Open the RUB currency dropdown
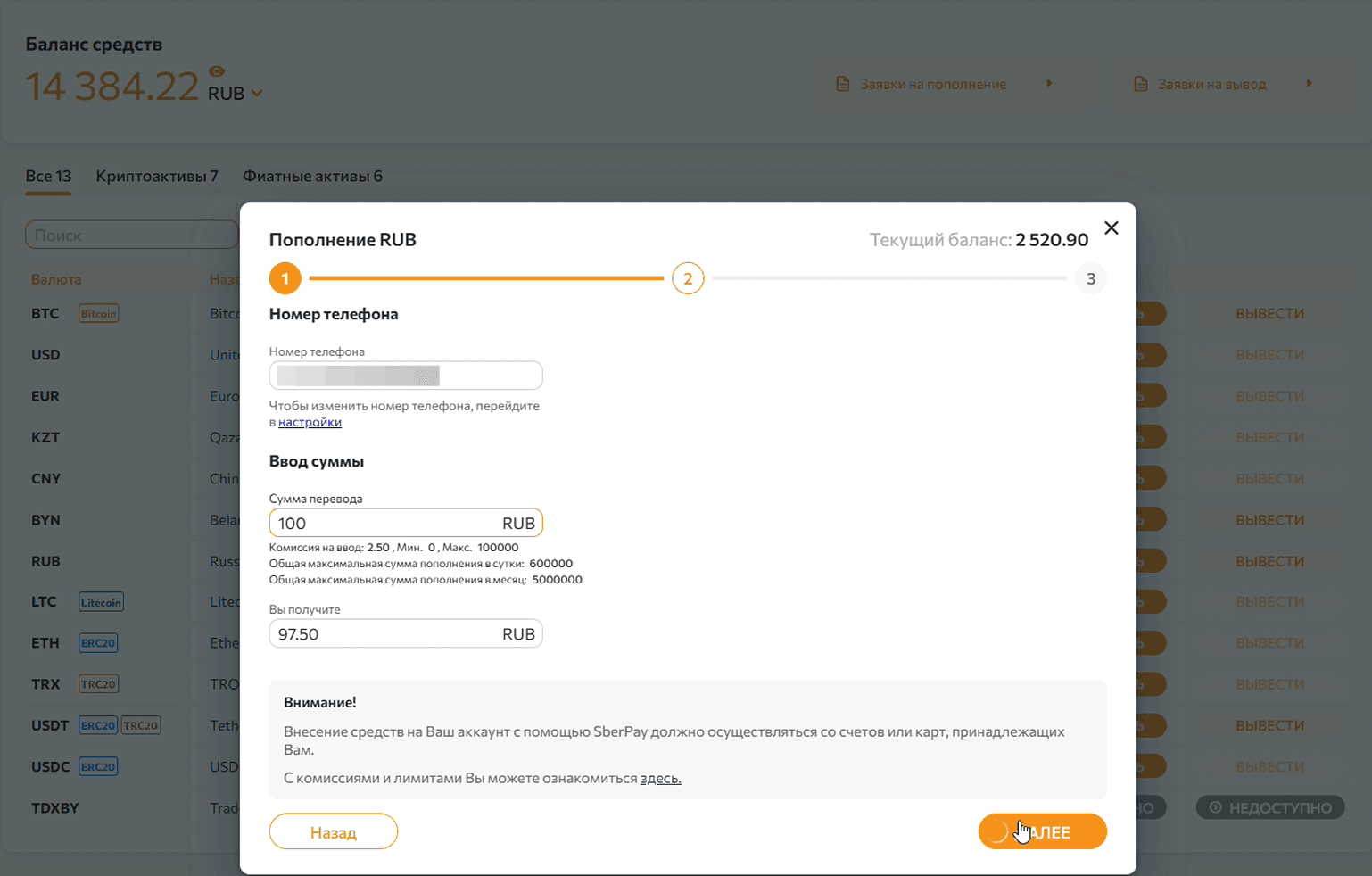Image resolution: width=1372 pixels, height=876 pixels. point(256,94)
